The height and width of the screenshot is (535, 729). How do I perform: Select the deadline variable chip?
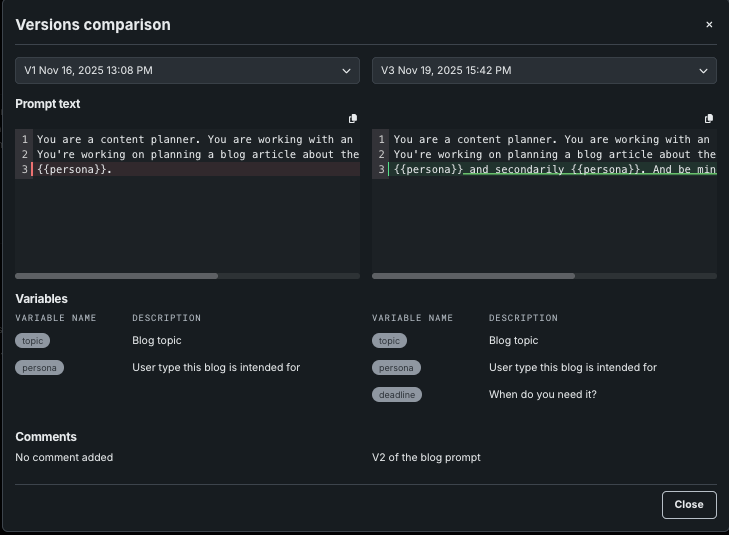click(x=396, y=395)
